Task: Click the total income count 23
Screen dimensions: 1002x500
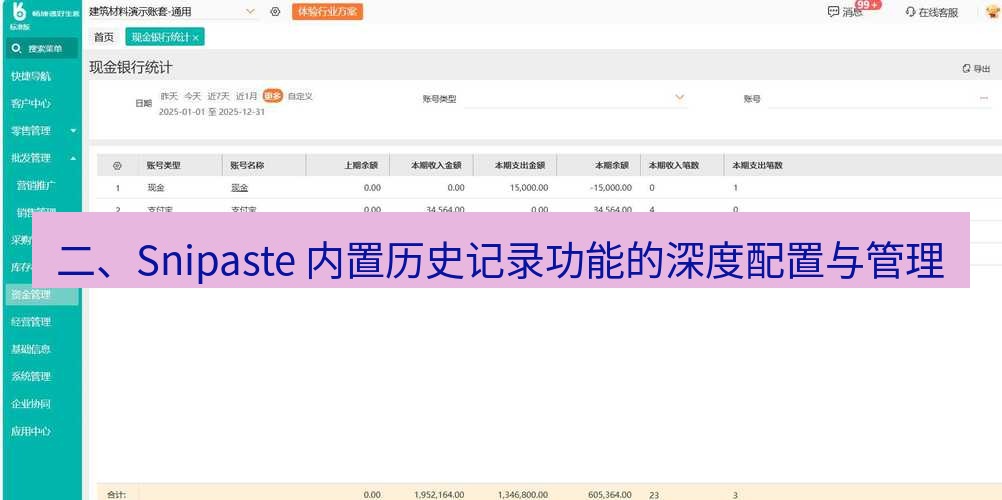Action: click(654, 495)
